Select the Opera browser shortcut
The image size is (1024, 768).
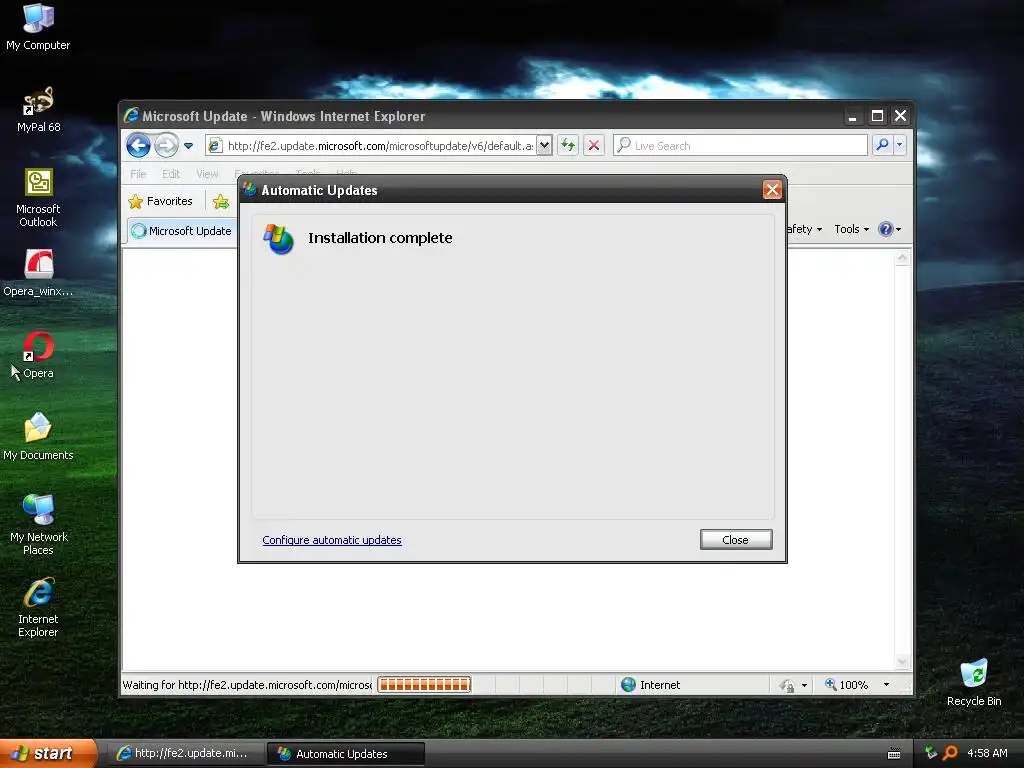pos(38,356)
